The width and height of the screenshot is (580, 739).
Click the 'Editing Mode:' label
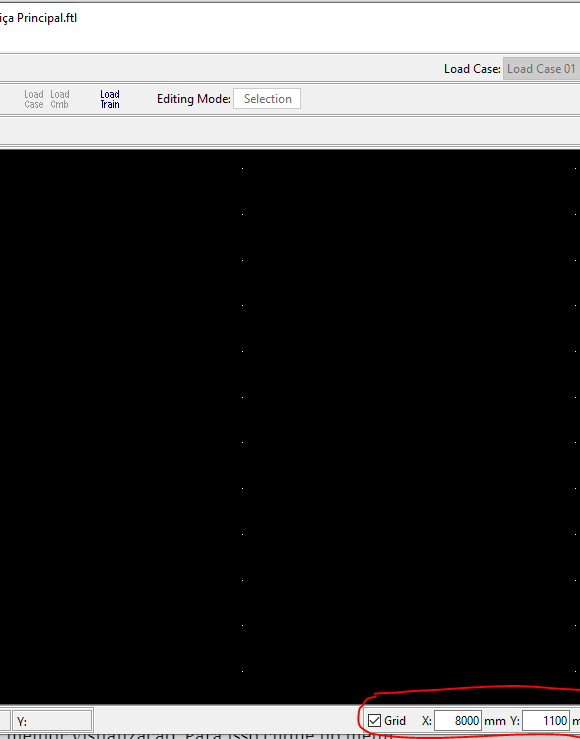pyautogui.click(x=194, y=99)
